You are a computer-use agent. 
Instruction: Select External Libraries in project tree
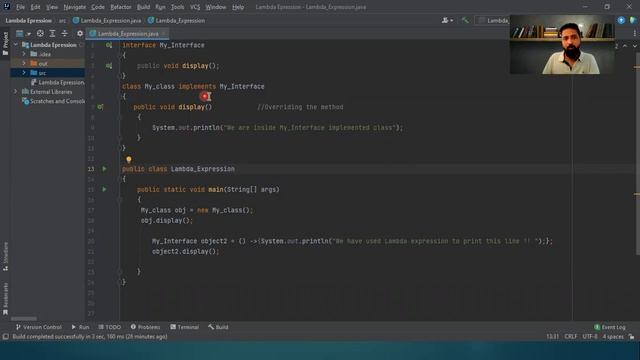[x=47, y=91]
